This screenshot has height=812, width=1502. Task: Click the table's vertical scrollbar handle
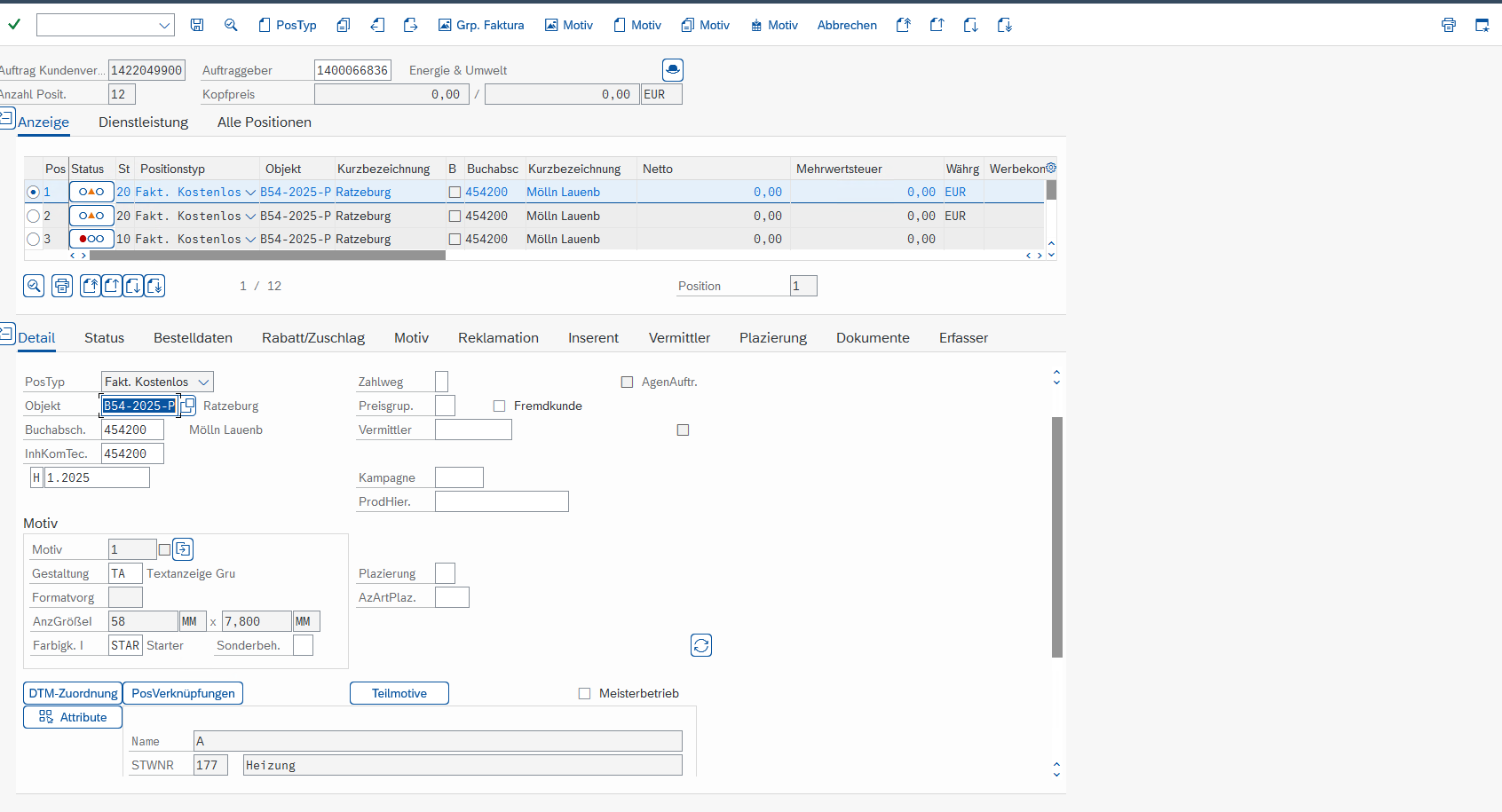pos(1052,190)
